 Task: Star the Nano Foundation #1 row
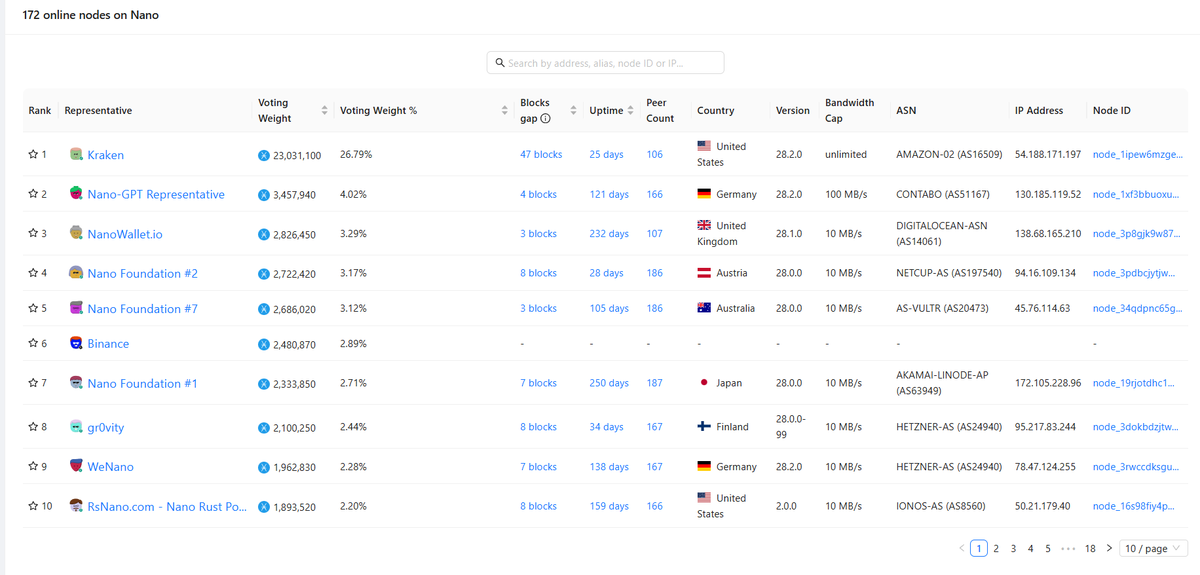[33, 383]
